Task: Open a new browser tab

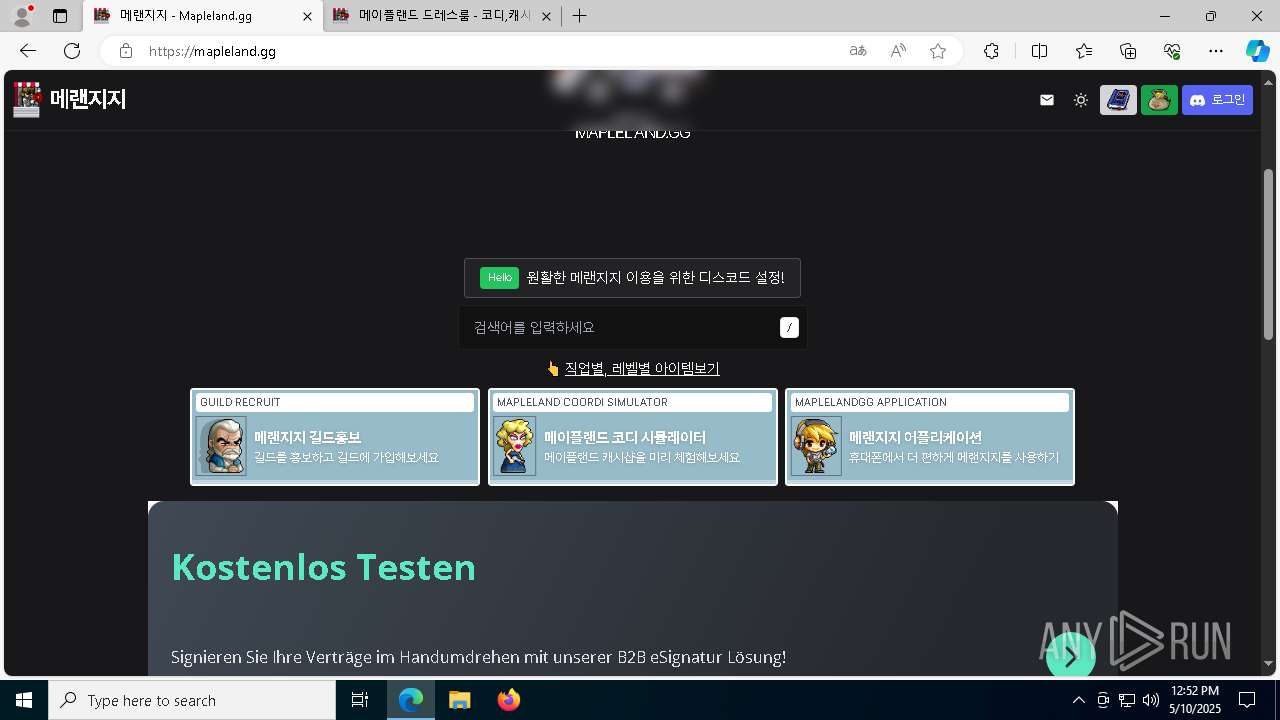Action: pyautogui.click(x=579, y=16)
